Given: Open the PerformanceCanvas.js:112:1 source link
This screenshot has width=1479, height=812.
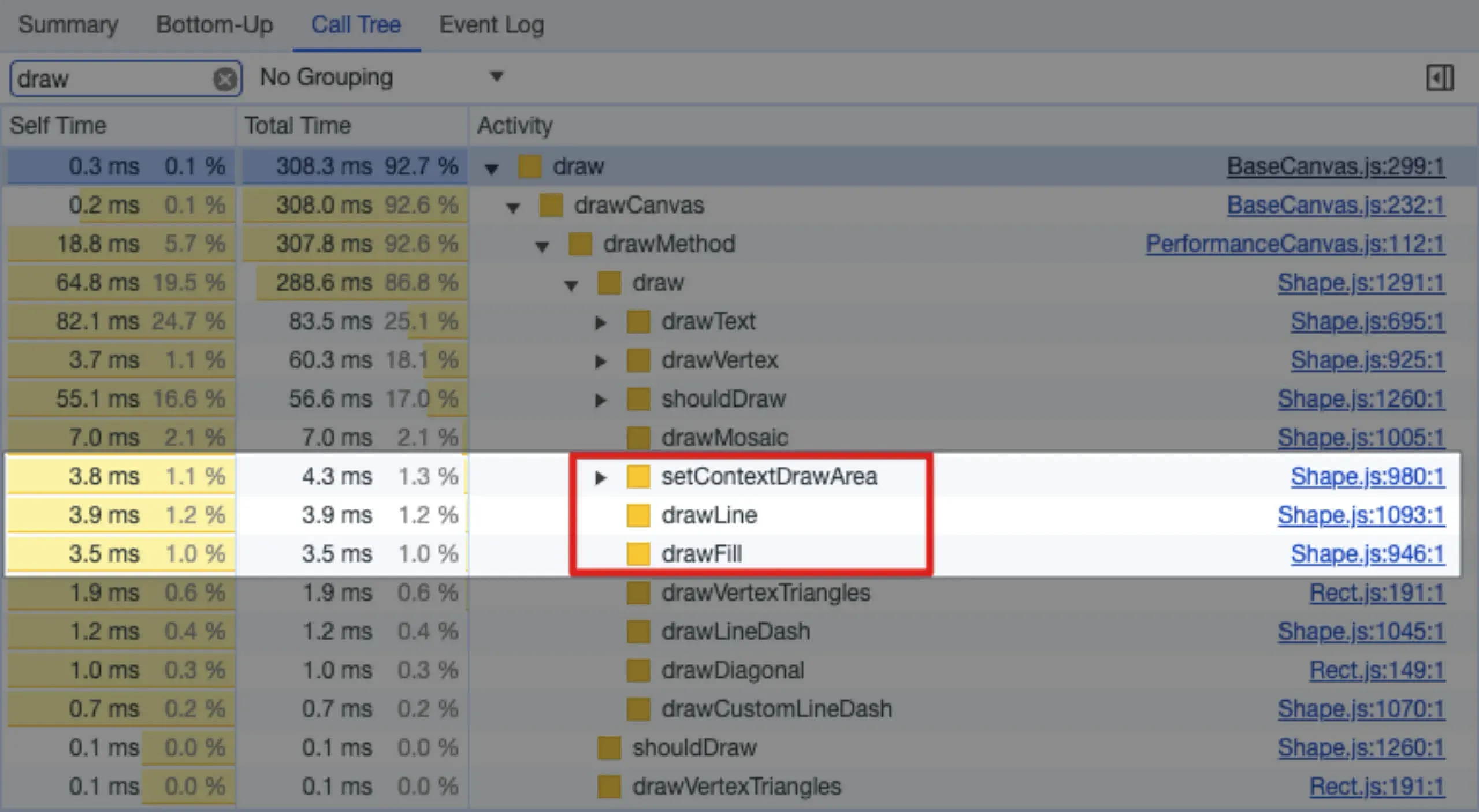Looking at the screenshot, I should coord(1295,244).
